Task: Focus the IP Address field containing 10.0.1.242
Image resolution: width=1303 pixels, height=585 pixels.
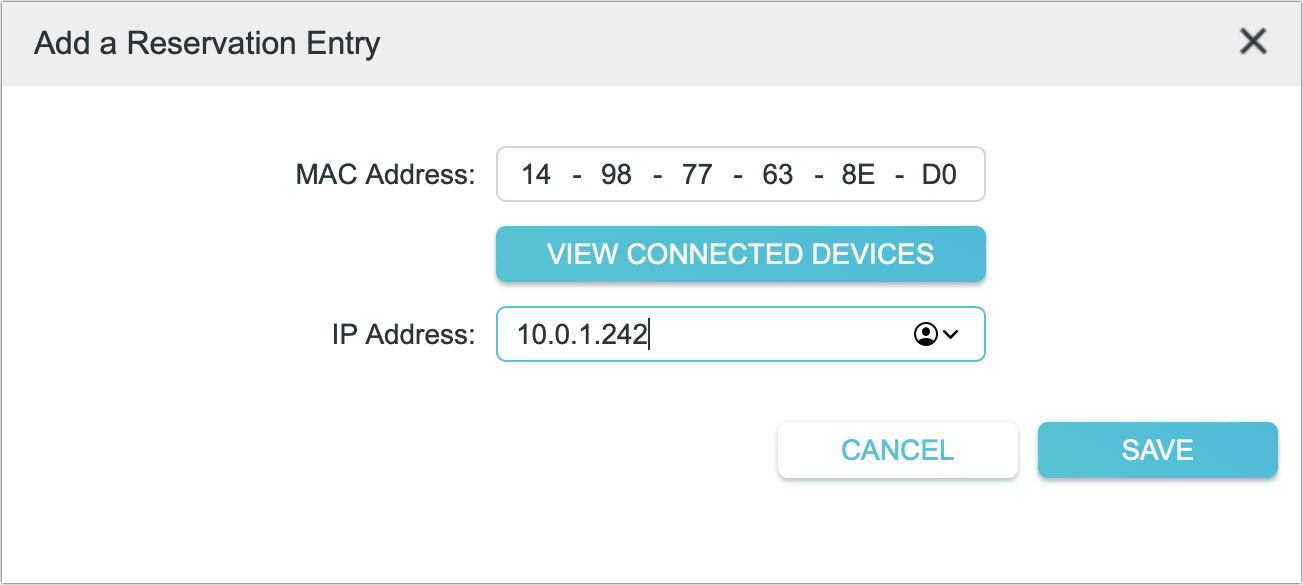Action: pyautogui.click(x=700, y=334)
